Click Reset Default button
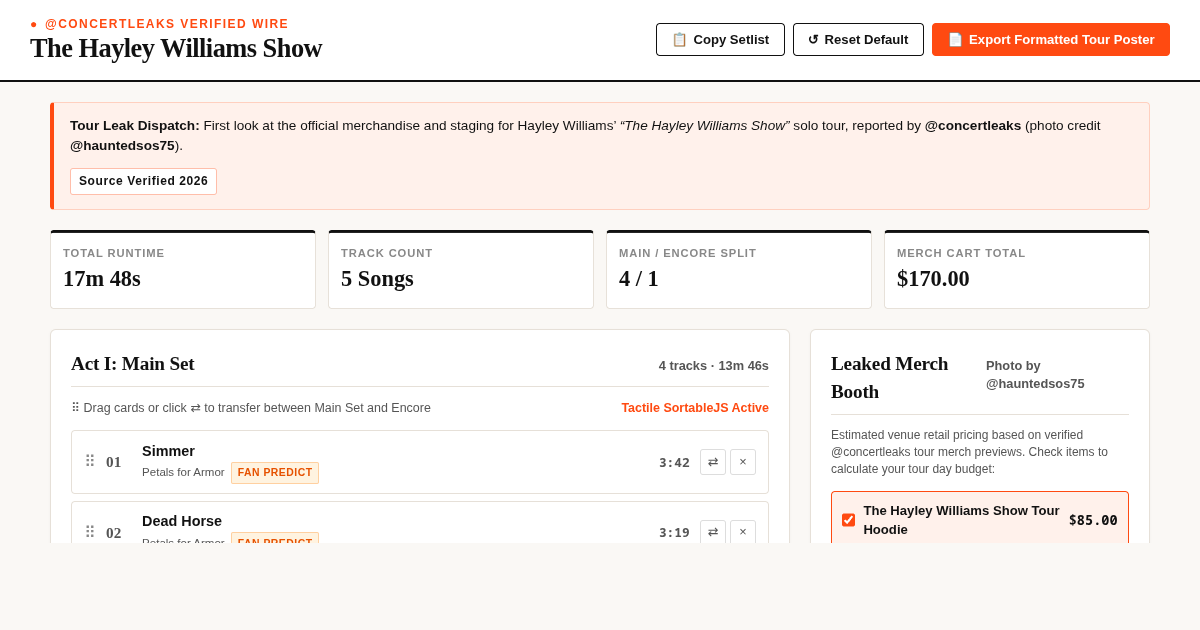The image size is (1200, 630). click(x=858, y=39)
